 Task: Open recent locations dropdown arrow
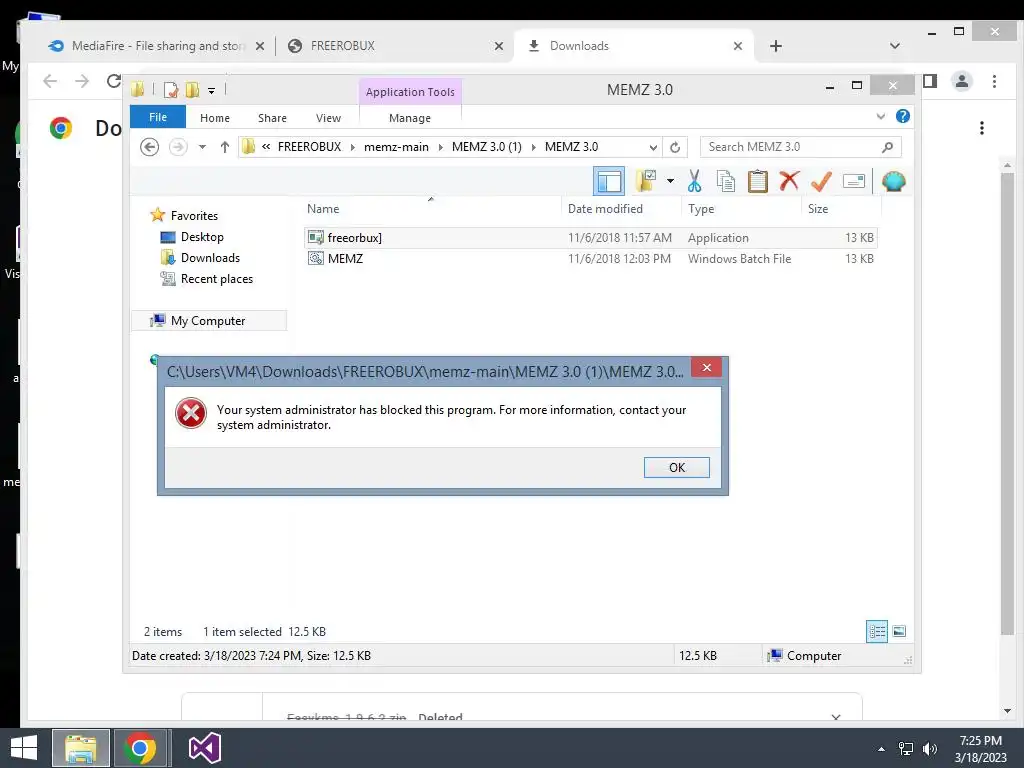[x=202, y=147]
